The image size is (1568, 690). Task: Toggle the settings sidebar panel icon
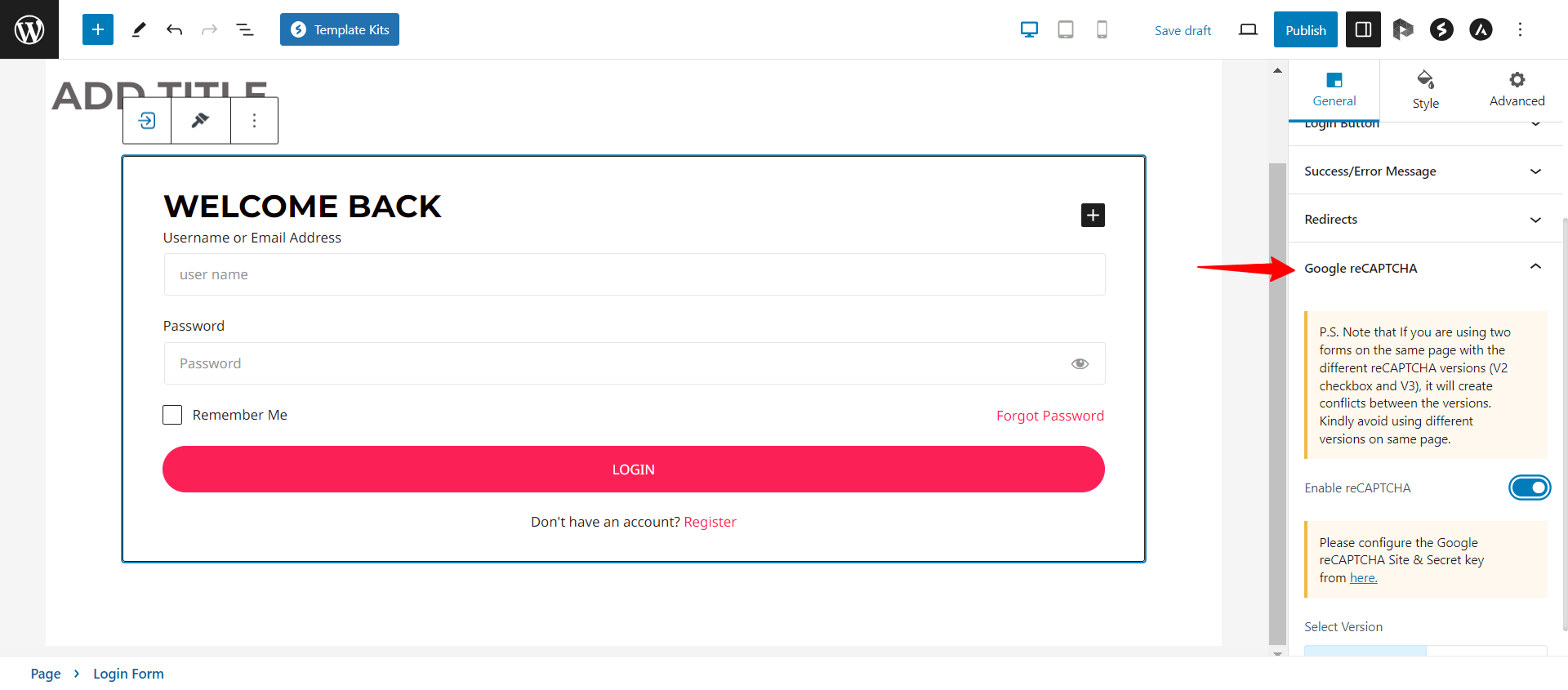(x=1362, y=29)
